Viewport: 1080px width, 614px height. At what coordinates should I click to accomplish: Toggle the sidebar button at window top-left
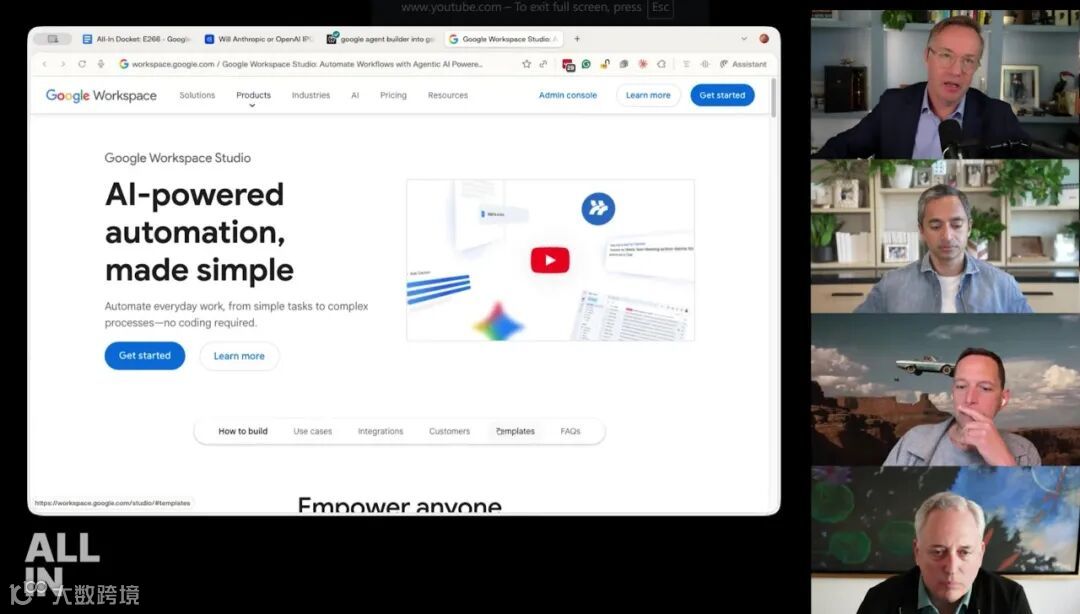click(x=52, y=39)
